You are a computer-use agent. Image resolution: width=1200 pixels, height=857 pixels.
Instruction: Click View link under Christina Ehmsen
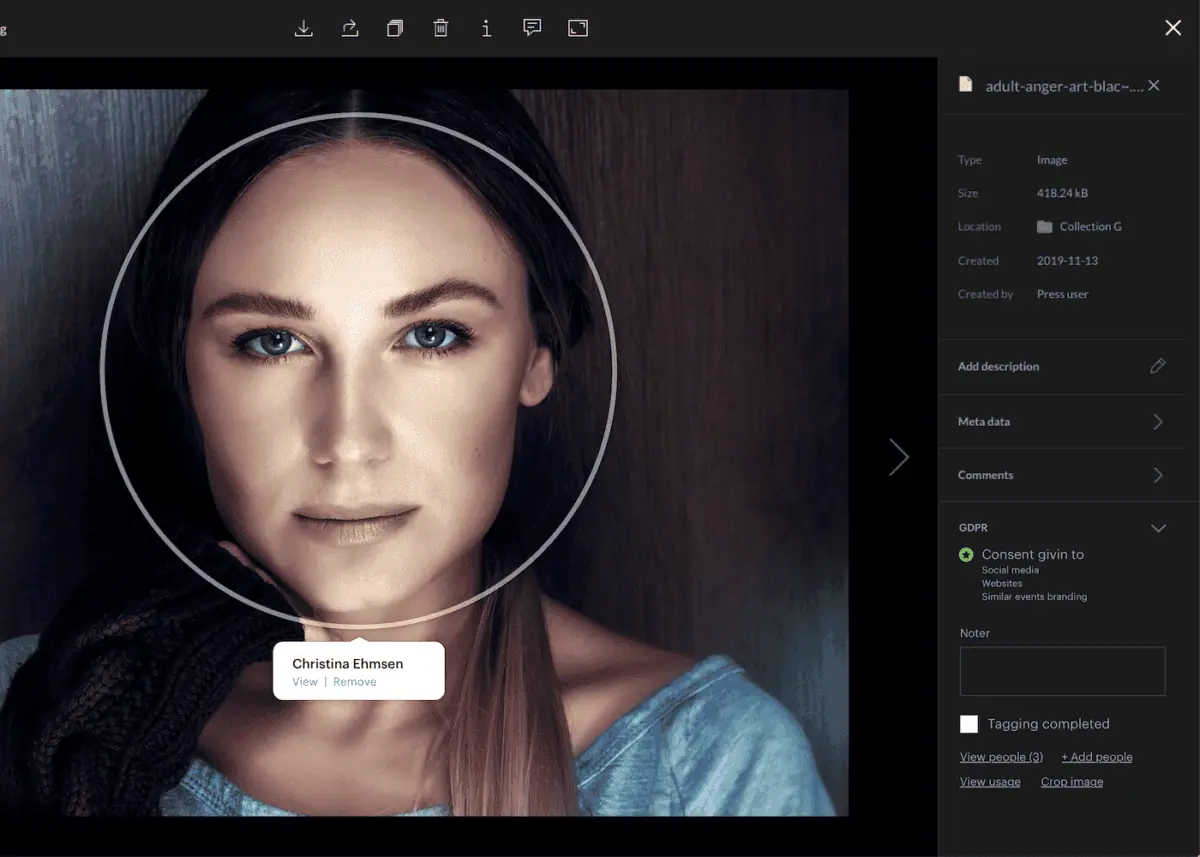[305, 682]
